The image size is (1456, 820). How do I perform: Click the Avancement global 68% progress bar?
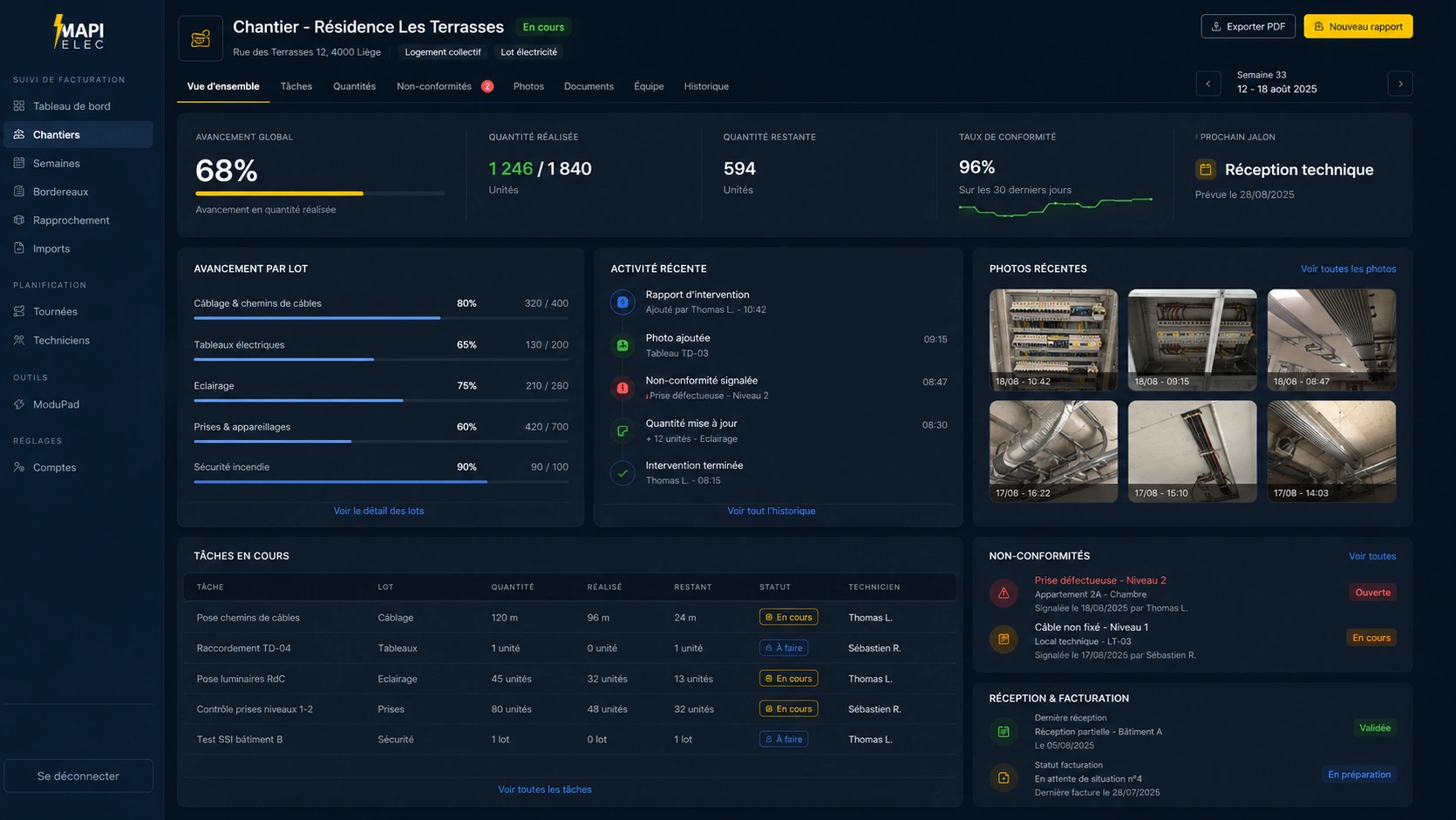coord(320,193)
